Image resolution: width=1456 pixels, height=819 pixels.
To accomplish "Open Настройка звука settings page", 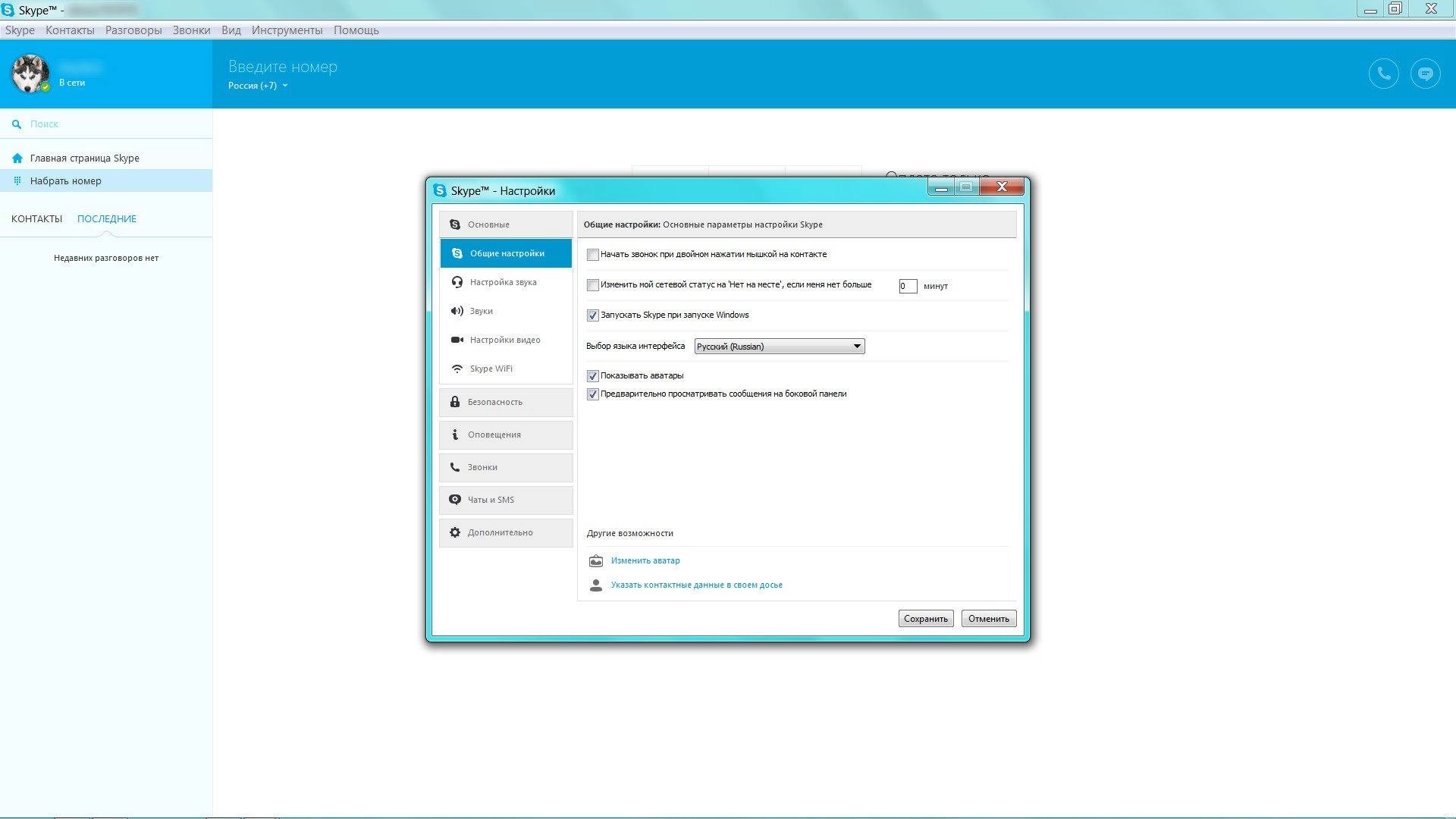I will point(506,282).
